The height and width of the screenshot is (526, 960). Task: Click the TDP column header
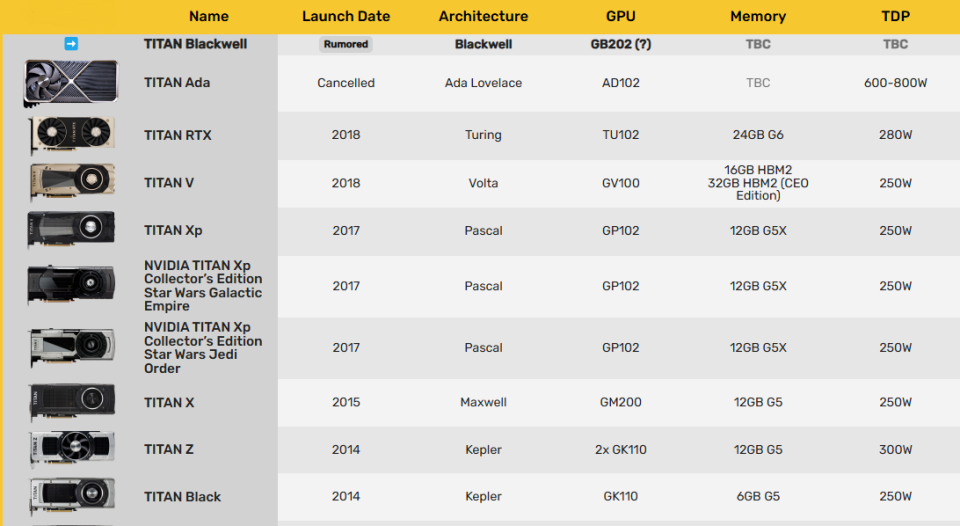tap(896, 17)
